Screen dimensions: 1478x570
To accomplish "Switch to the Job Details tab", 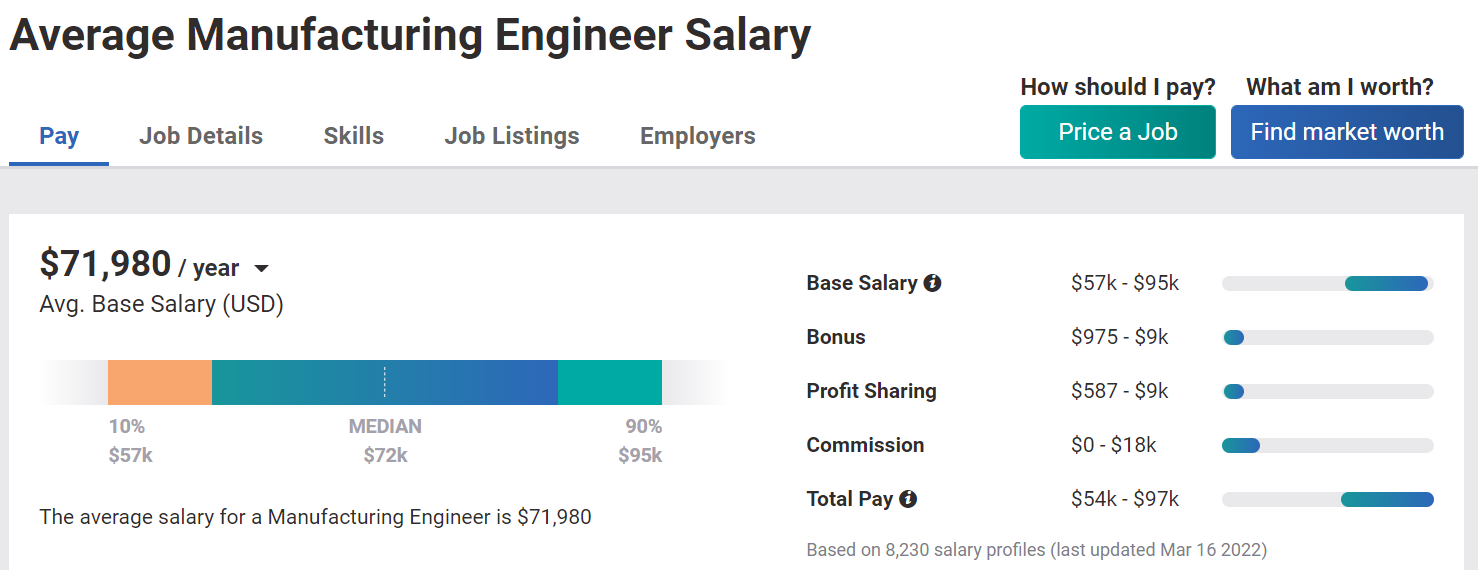I will pyautogui.click(x=201, y=136).
